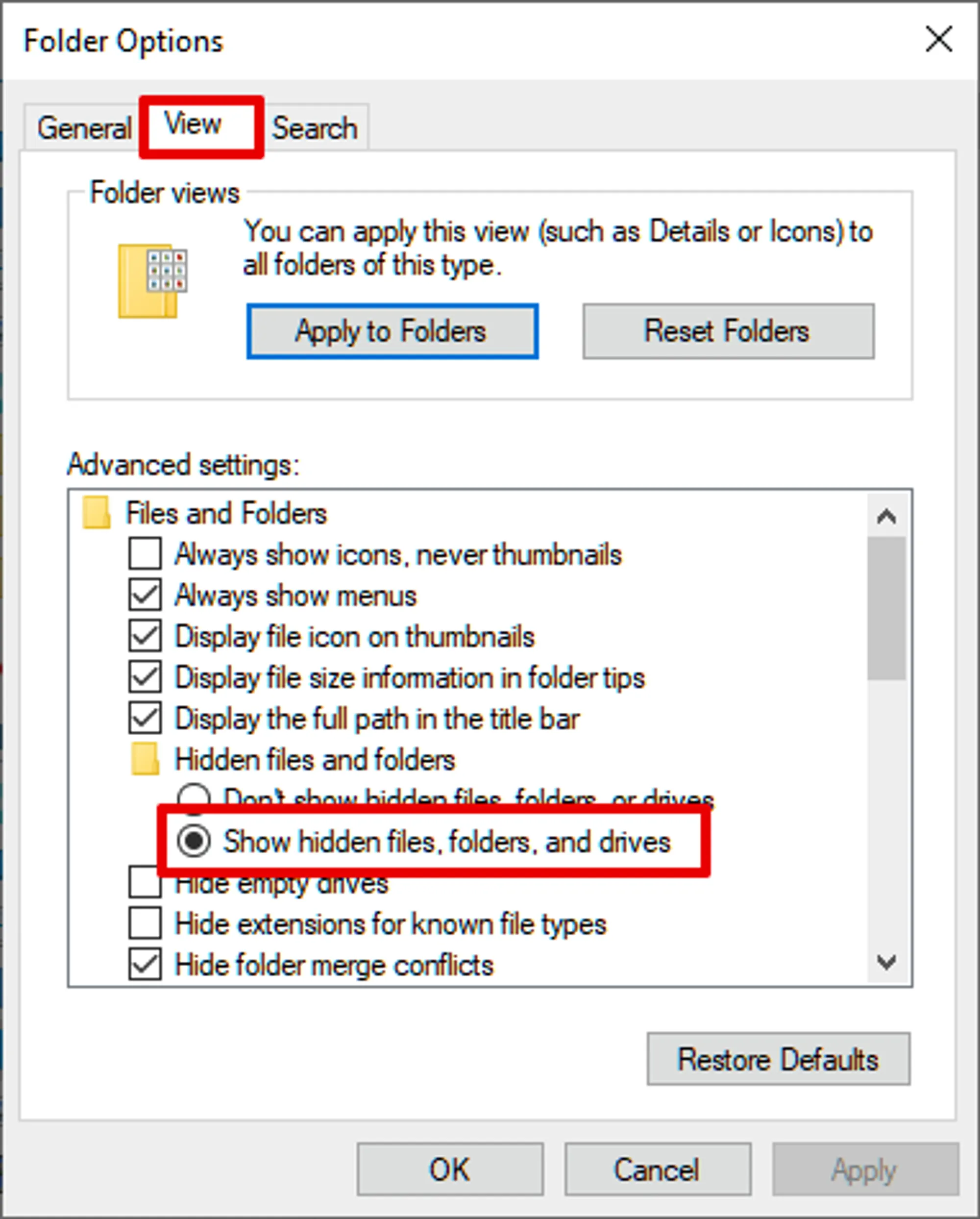
Task: Switch to the General tab
Action: coord(84,128)
